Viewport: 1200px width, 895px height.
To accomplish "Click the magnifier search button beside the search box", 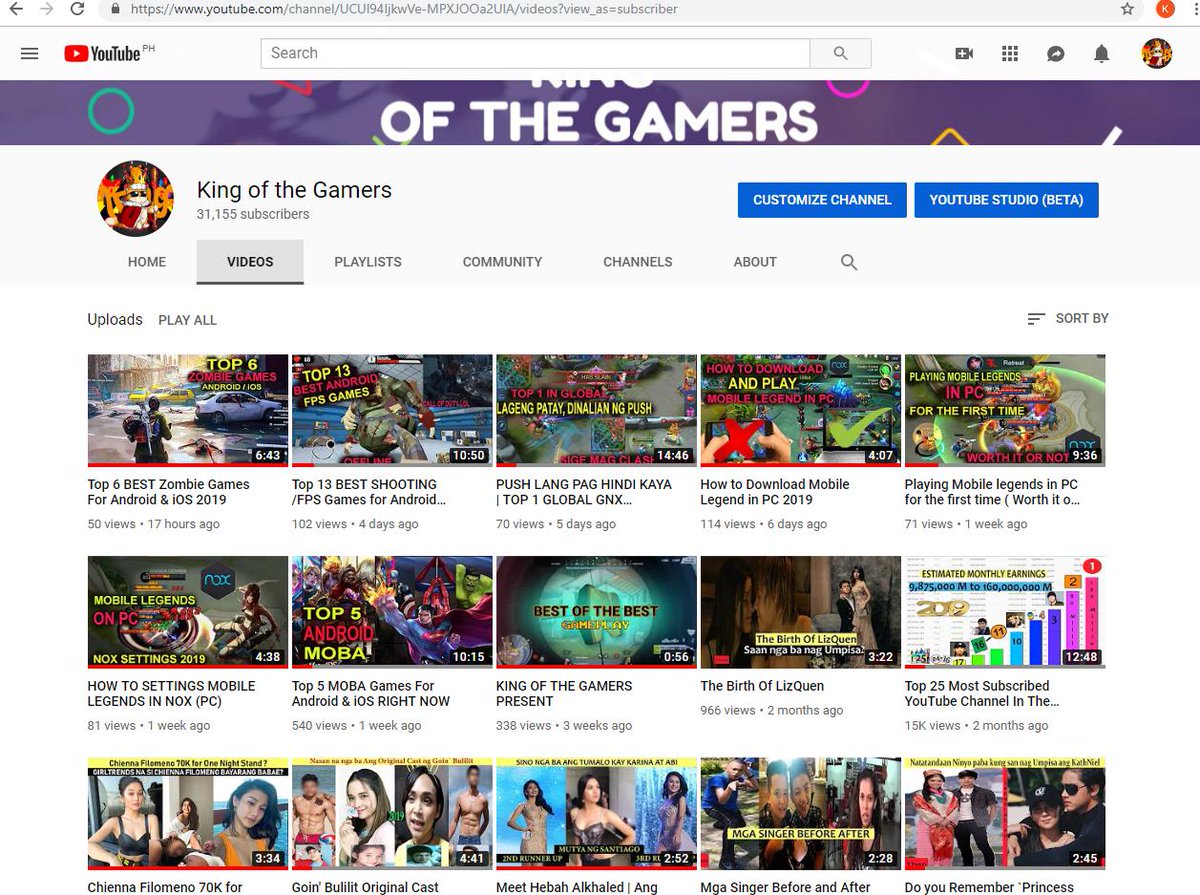I will (840, 54).
